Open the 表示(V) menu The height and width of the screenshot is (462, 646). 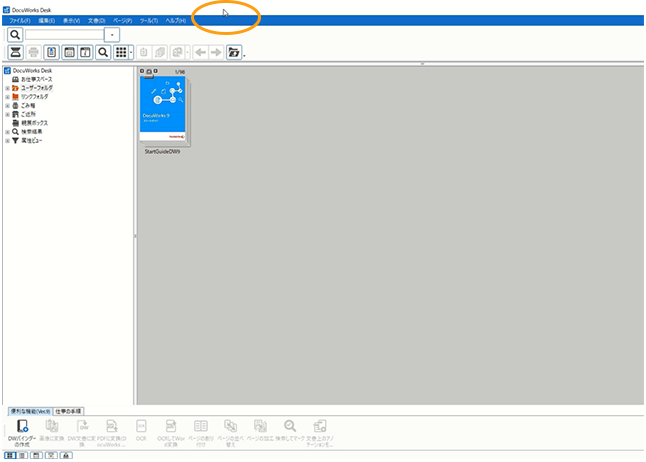[71, 21]
